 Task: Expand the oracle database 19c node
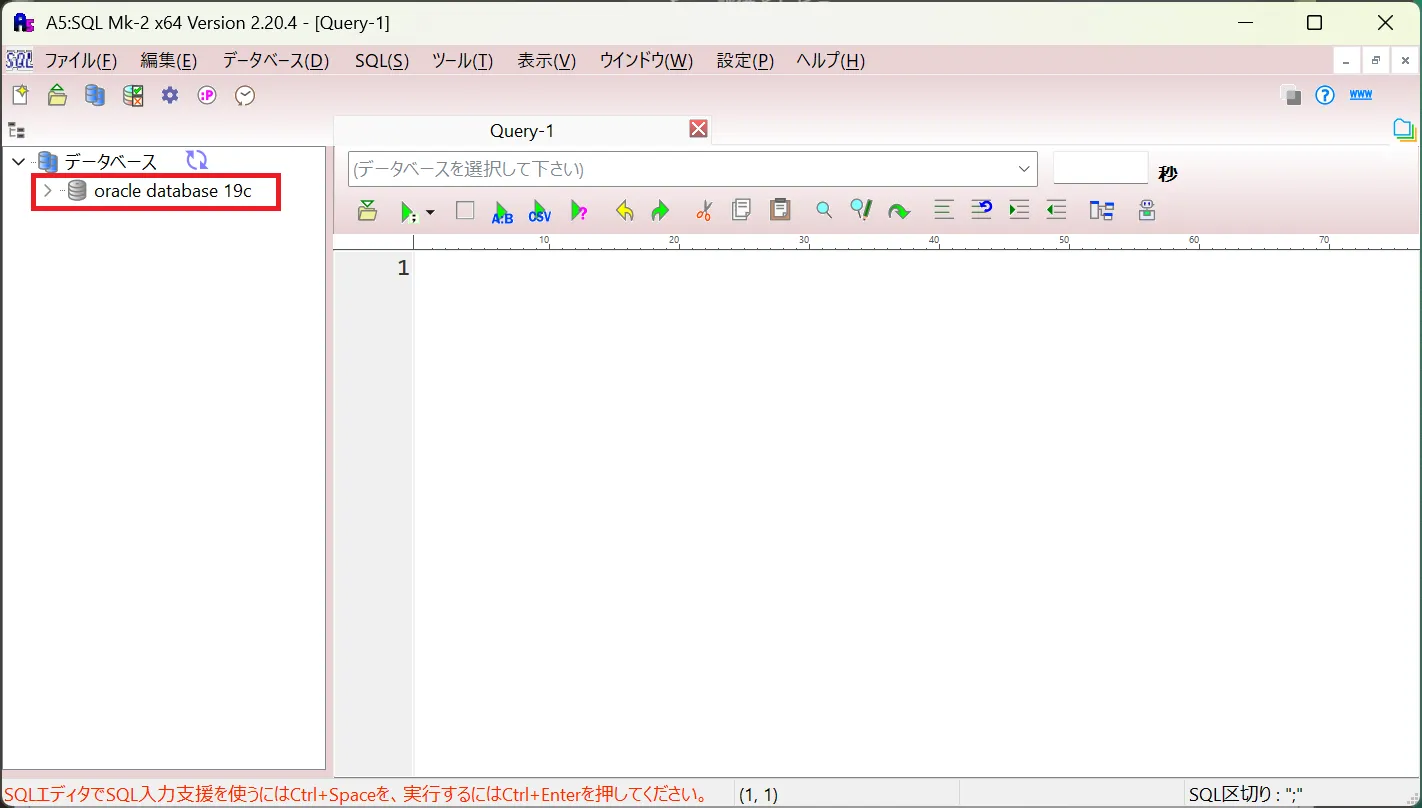tap(46, 190)
